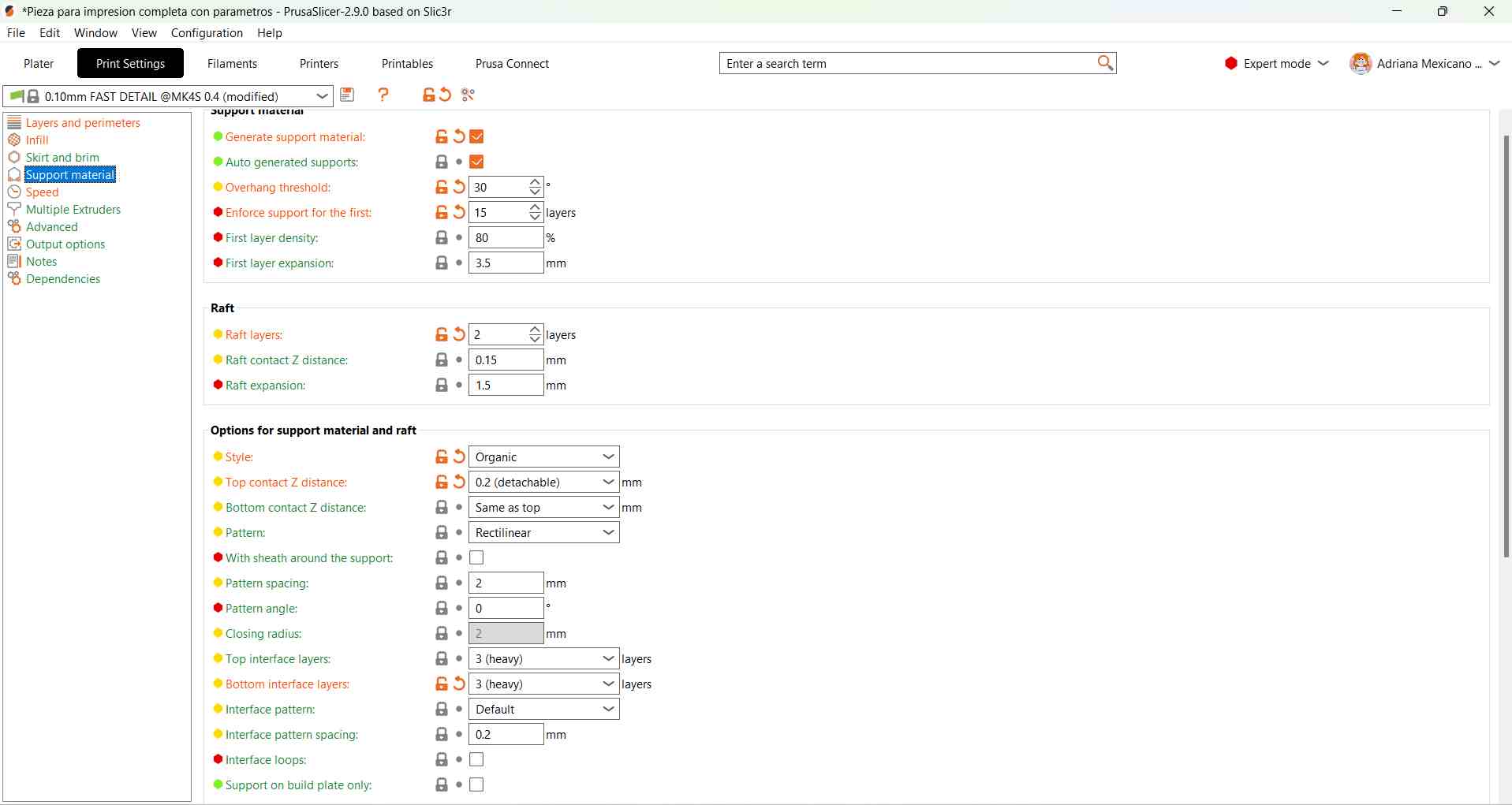Viewport: 1512px width, 805px height.
Task: Decrease Raft layers with spinner down arrow
Action: (536, 340)
